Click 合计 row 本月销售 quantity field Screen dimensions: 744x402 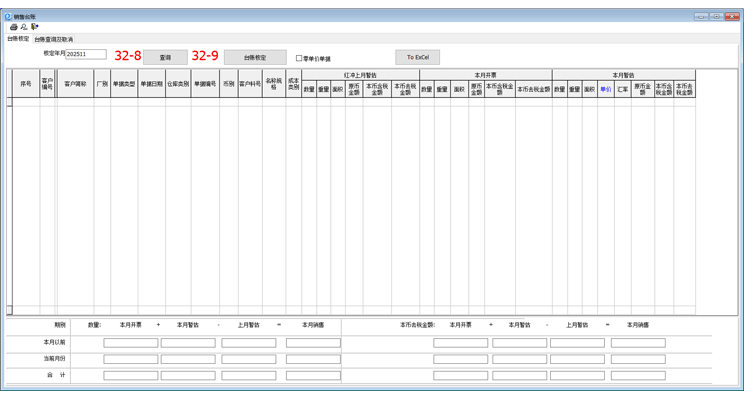click(x=313, y=376)
